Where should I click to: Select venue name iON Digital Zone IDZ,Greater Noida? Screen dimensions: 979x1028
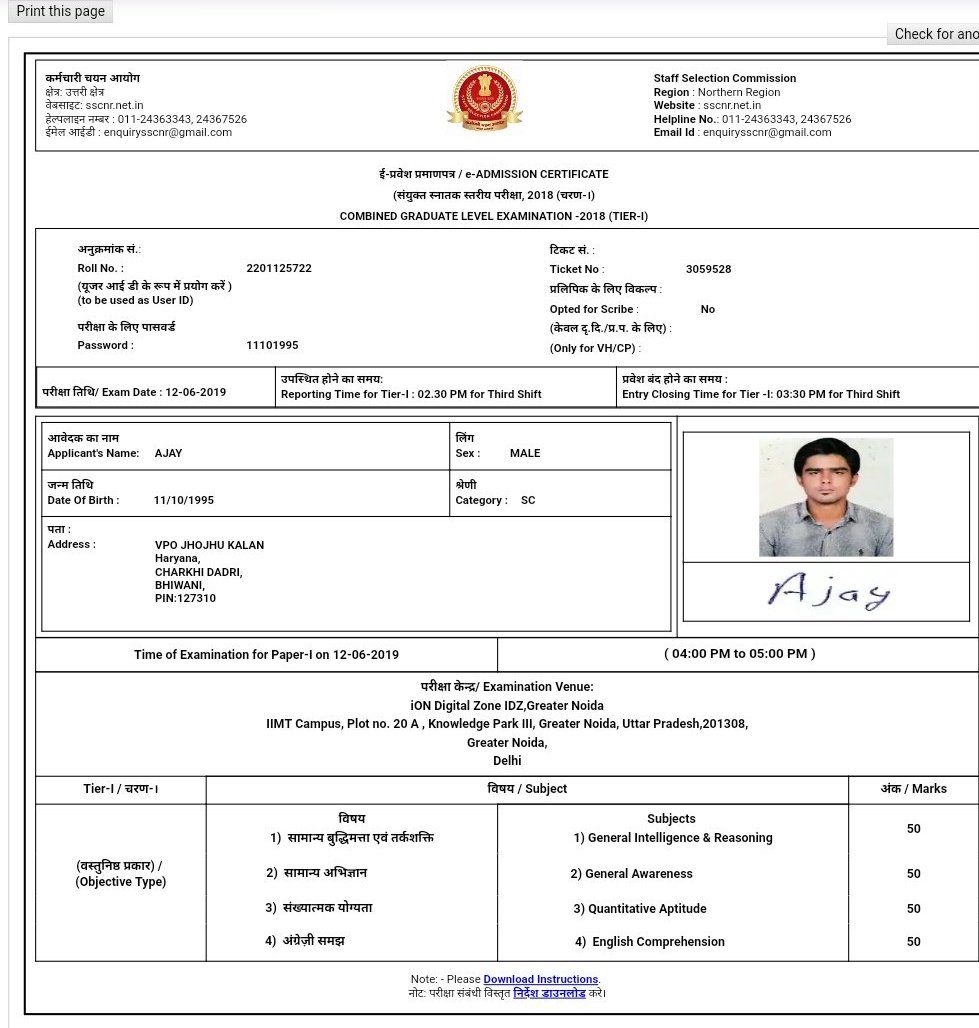507,705
